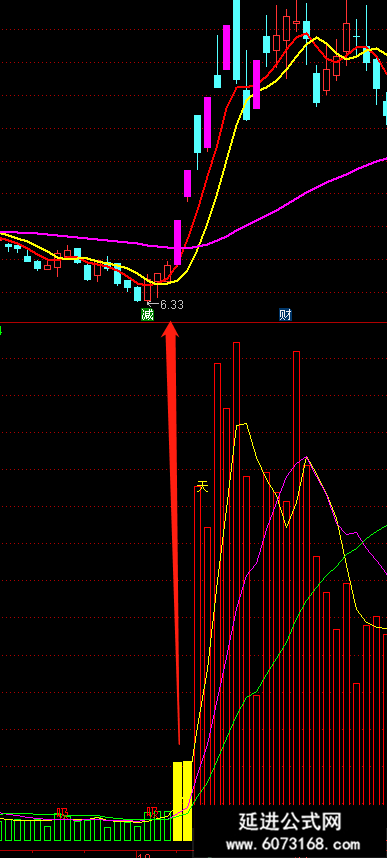The height and width of the screenshot is (858, 387).
Task: Click the yellow indicator line peak
Action: [241, 424]
